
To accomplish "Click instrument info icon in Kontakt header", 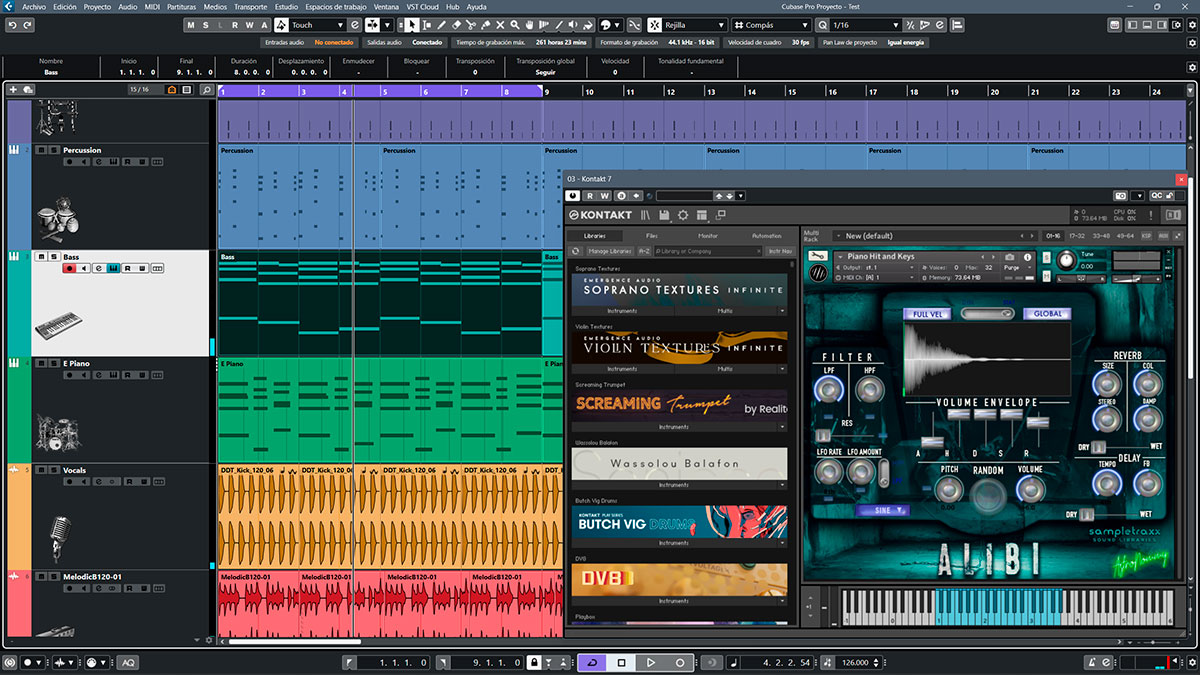I will (1026, 257).
